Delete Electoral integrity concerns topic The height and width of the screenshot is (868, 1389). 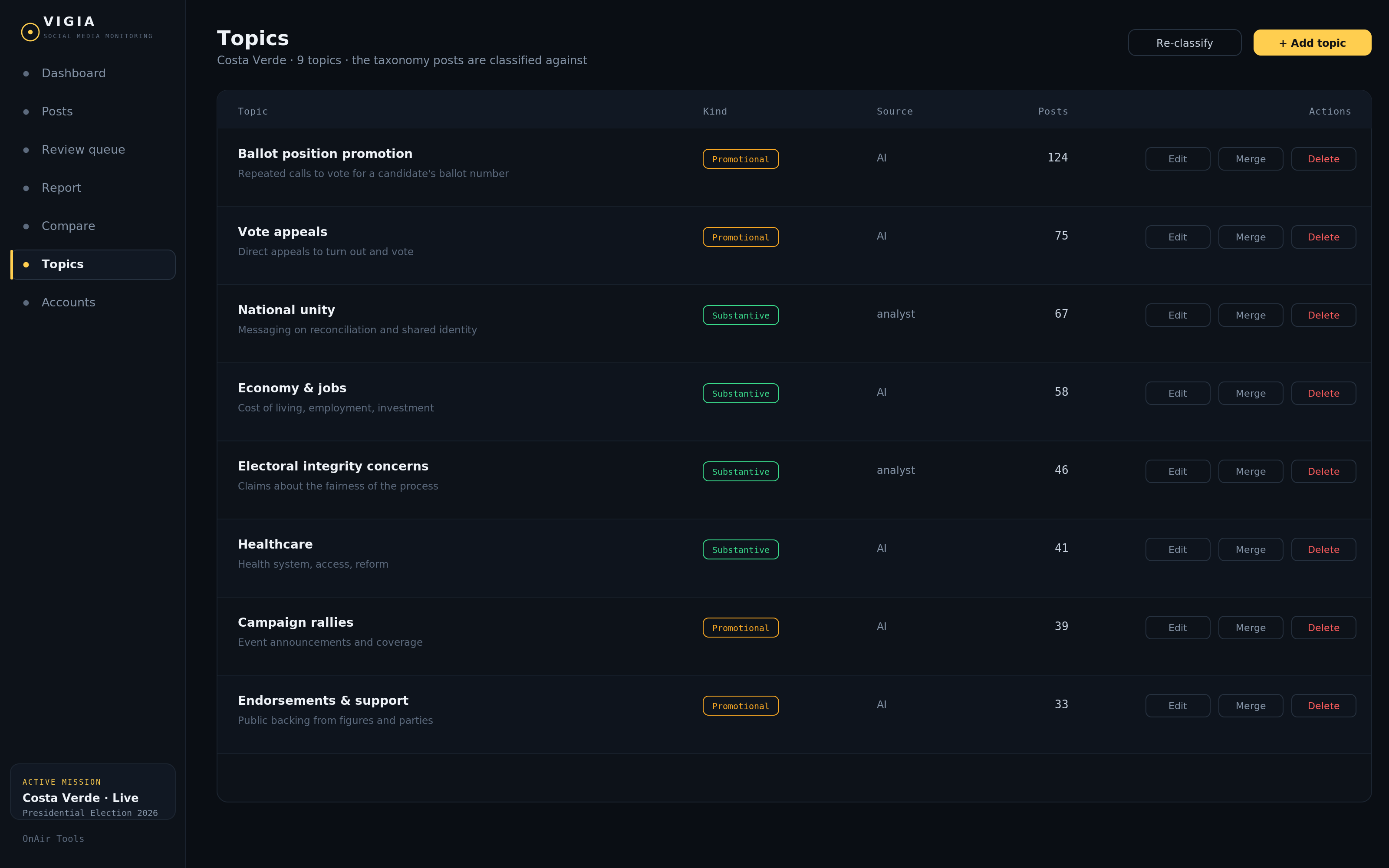pyautogui.click(x=1323, y=471)
